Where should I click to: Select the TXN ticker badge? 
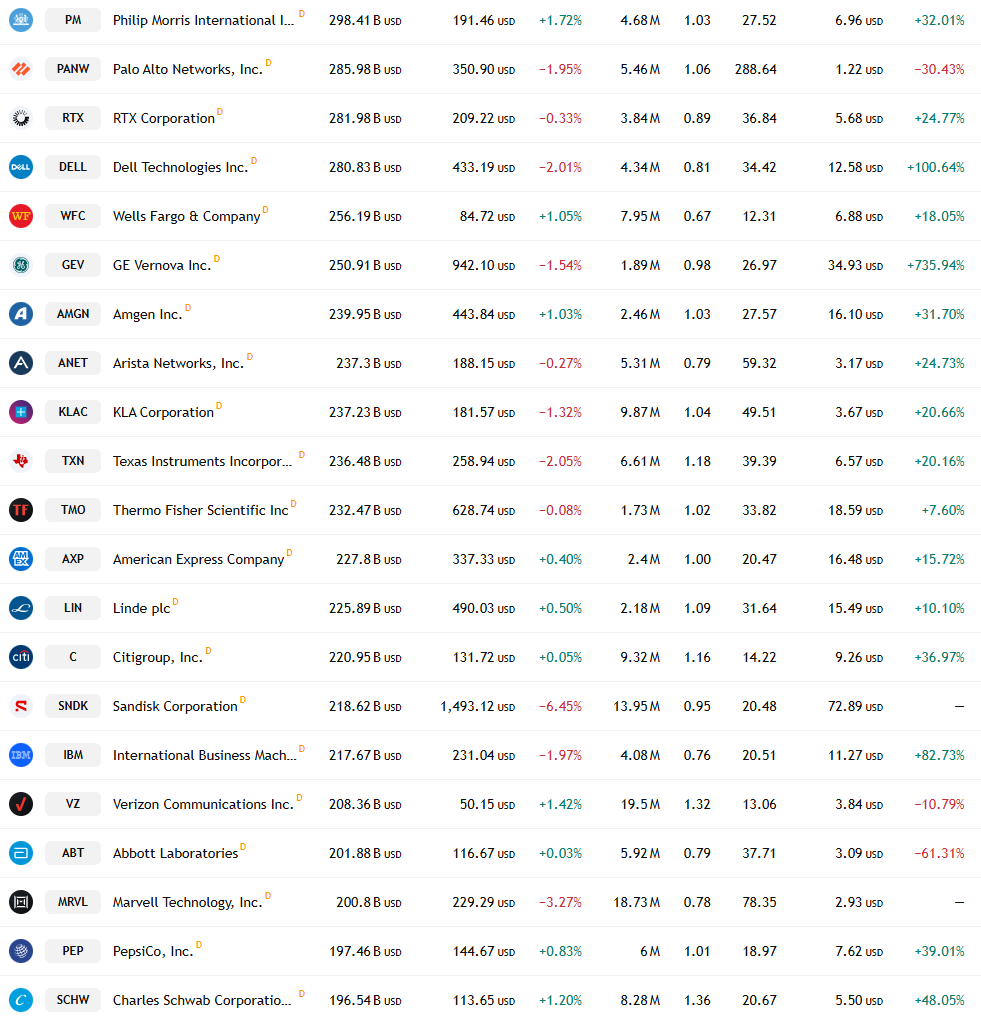click(73, 461)
